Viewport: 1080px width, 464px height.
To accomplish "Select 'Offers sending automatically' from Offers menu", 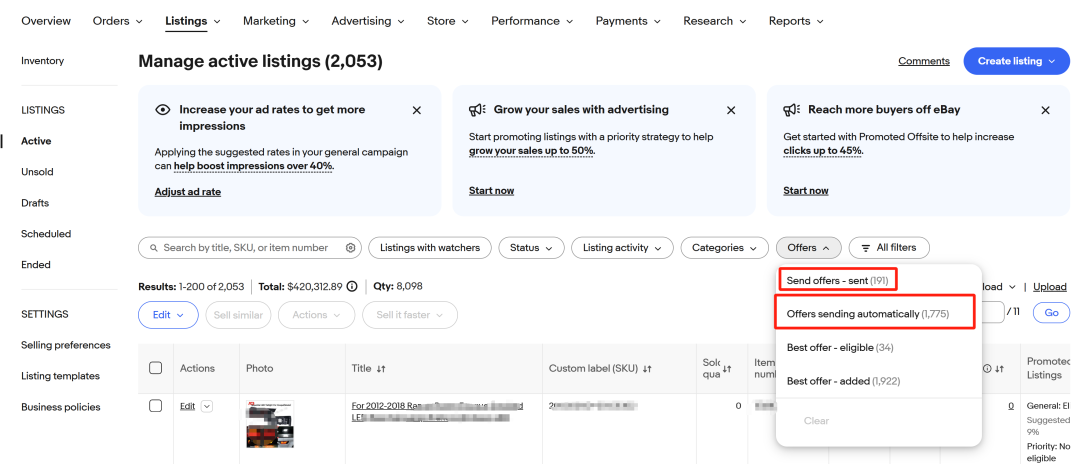I will 867,314.
